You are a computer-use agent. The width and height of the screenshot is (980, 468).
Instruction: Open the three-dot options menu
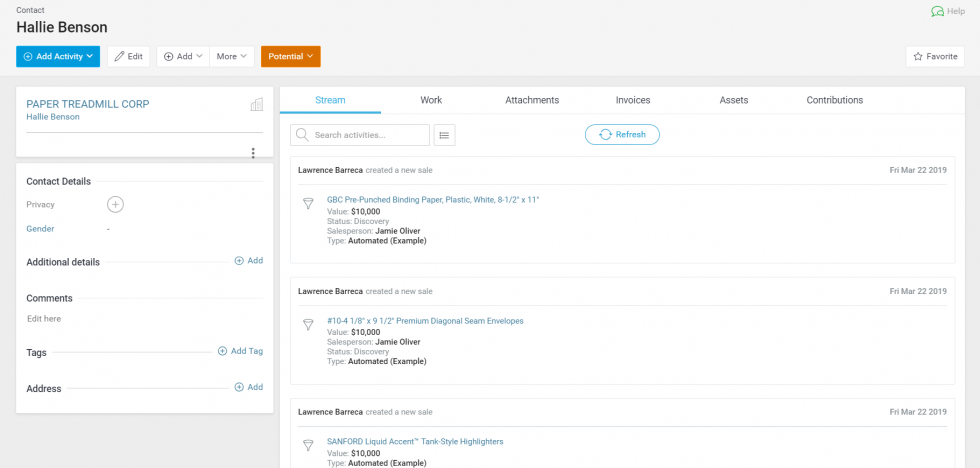pyautogui.click(x=253, y=153)
